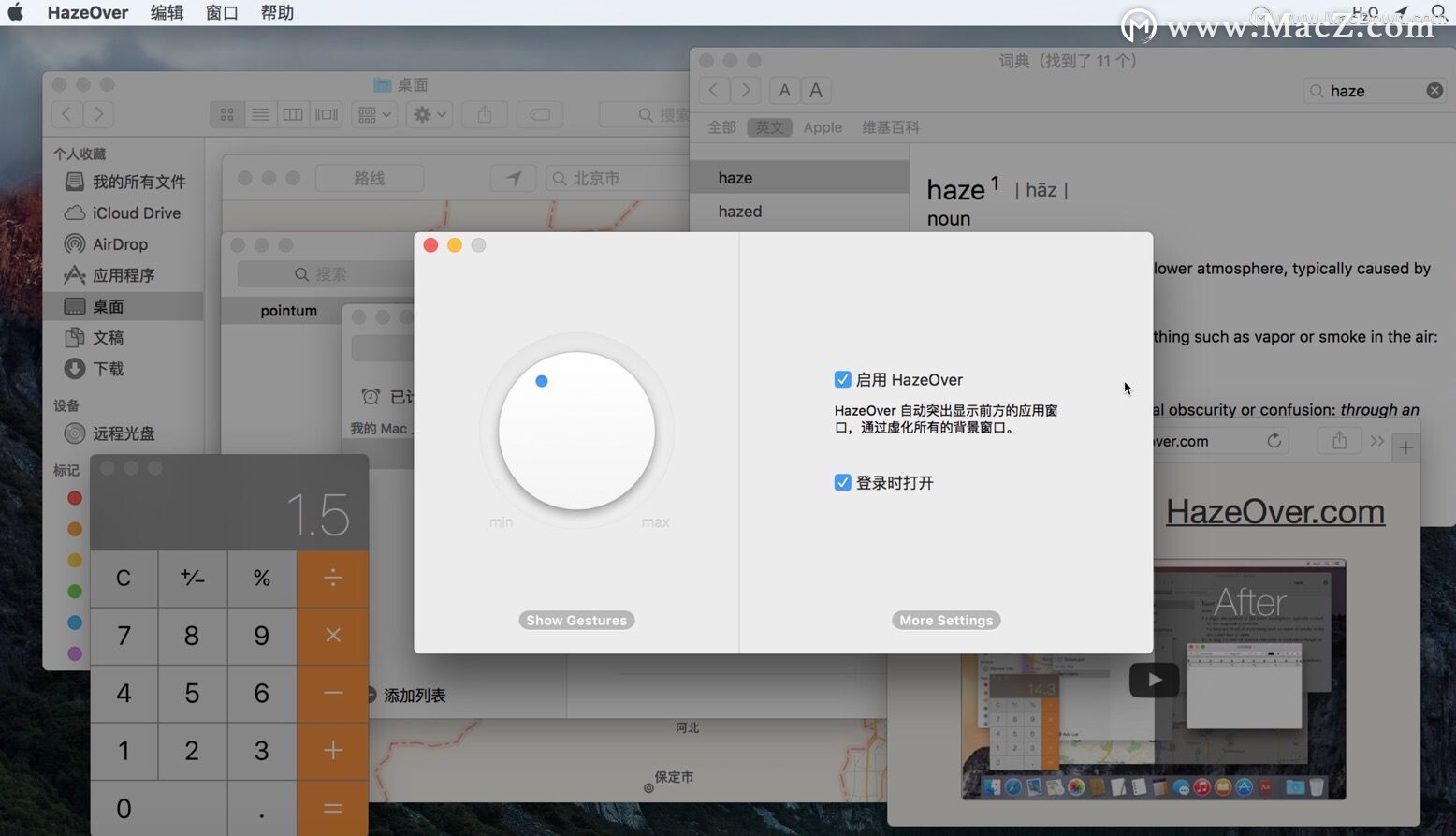Switch to the Apple tab in Dictionary

coord(823,127)
